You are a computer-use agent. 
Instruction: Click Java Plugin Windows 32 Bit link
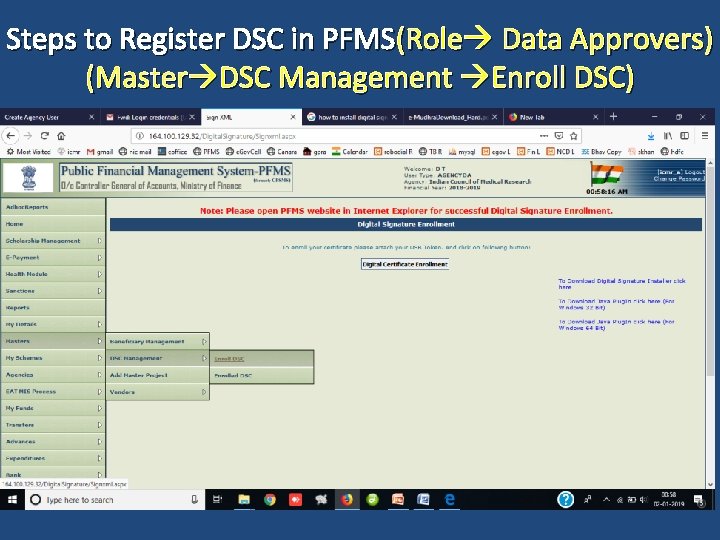point(616,304)
